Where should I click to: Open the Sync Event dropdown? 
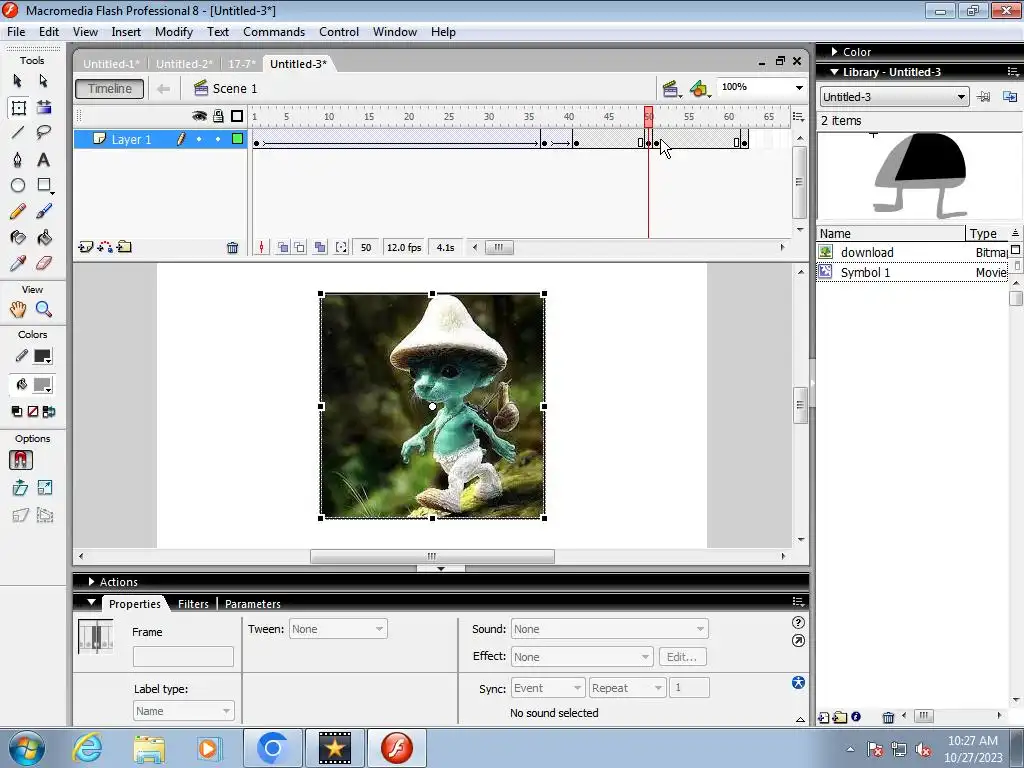pyautogui.click(x=547, y=688)
